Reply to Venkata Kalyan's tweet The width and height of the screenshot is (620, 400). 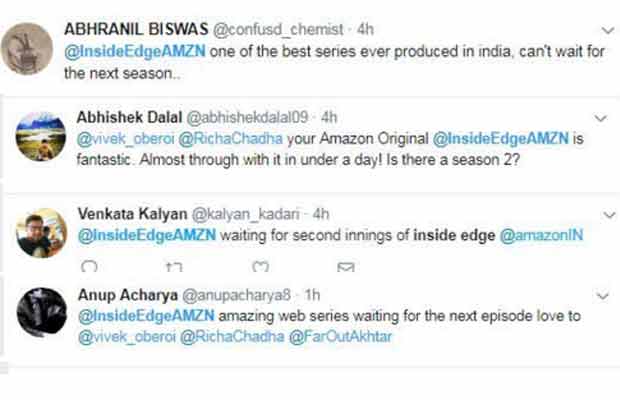point(89,266)
